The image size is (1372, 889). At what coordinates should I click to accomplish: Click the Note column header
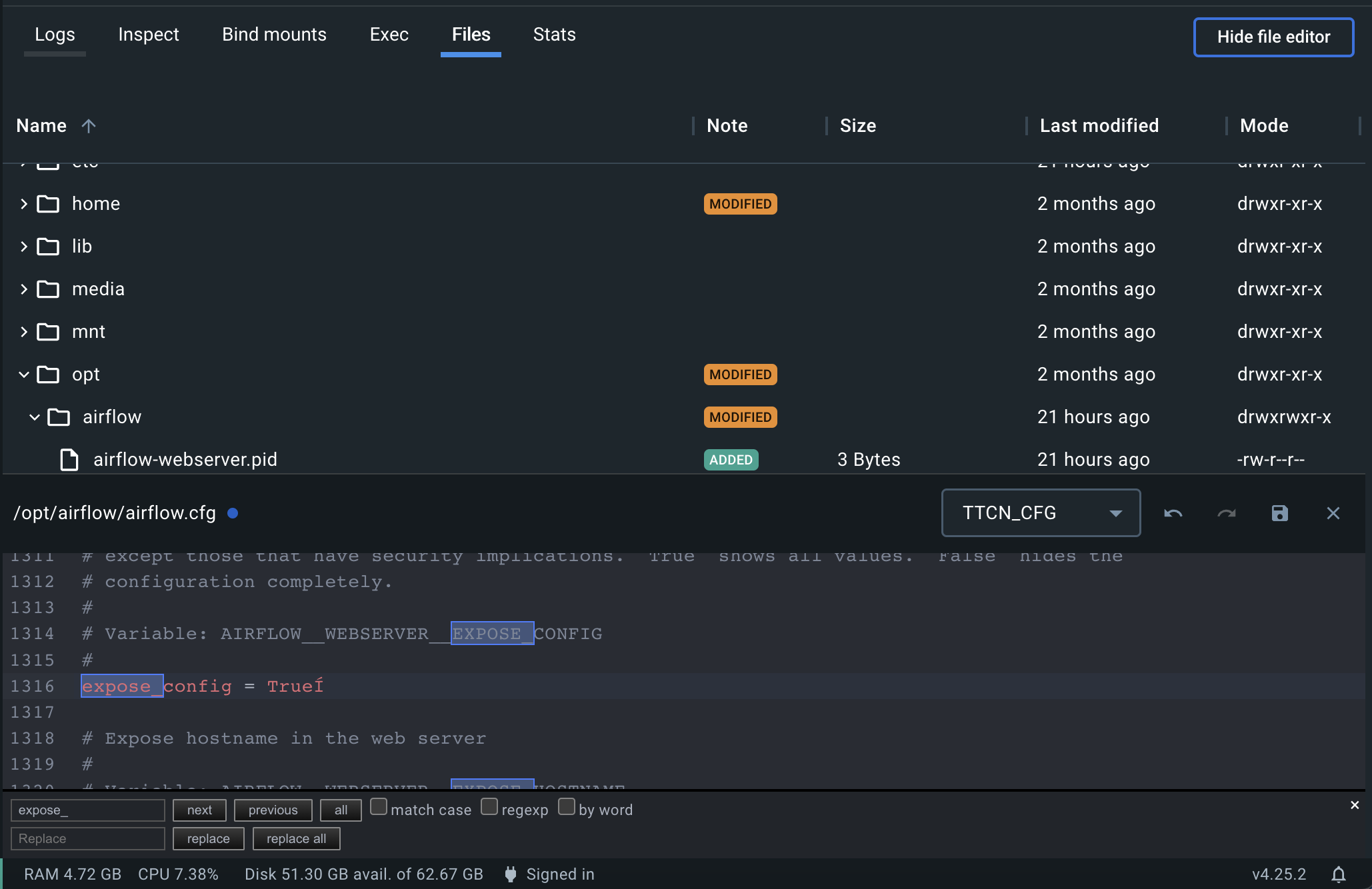click(x=727, y=125)
